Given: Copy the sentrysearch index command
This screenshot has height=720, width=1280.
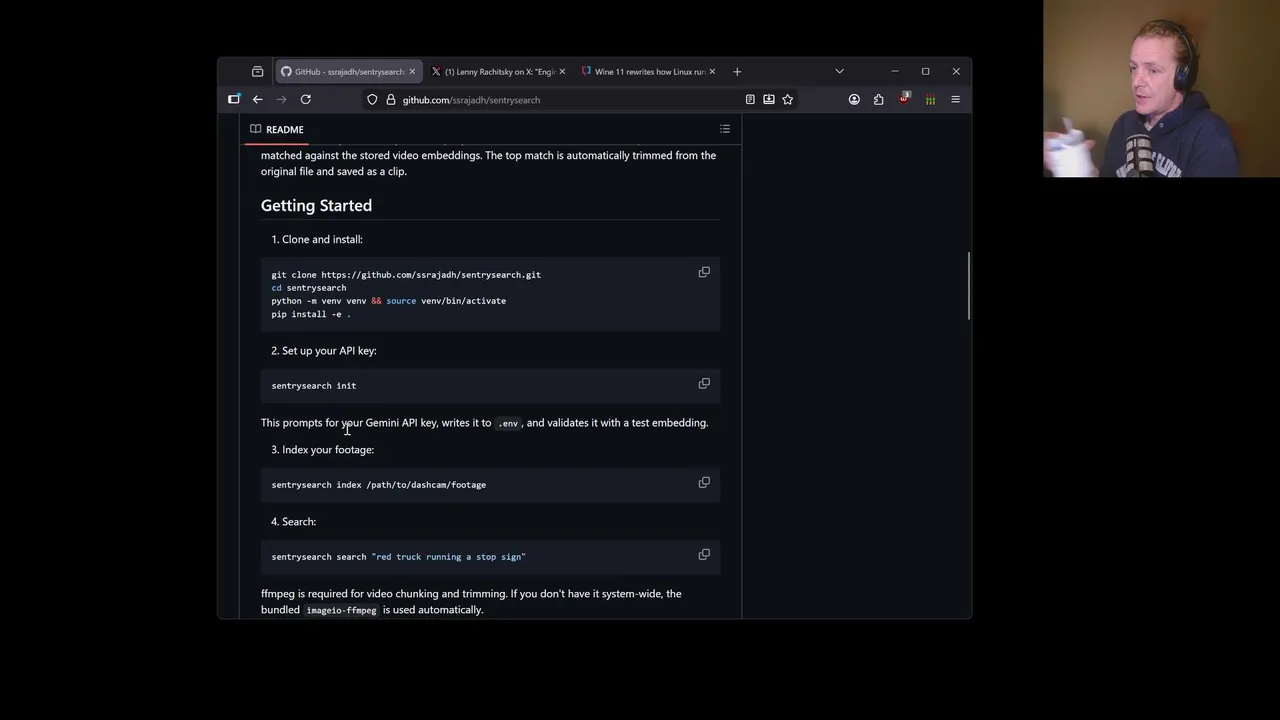Looking at the screenshot, I should 704,483.
